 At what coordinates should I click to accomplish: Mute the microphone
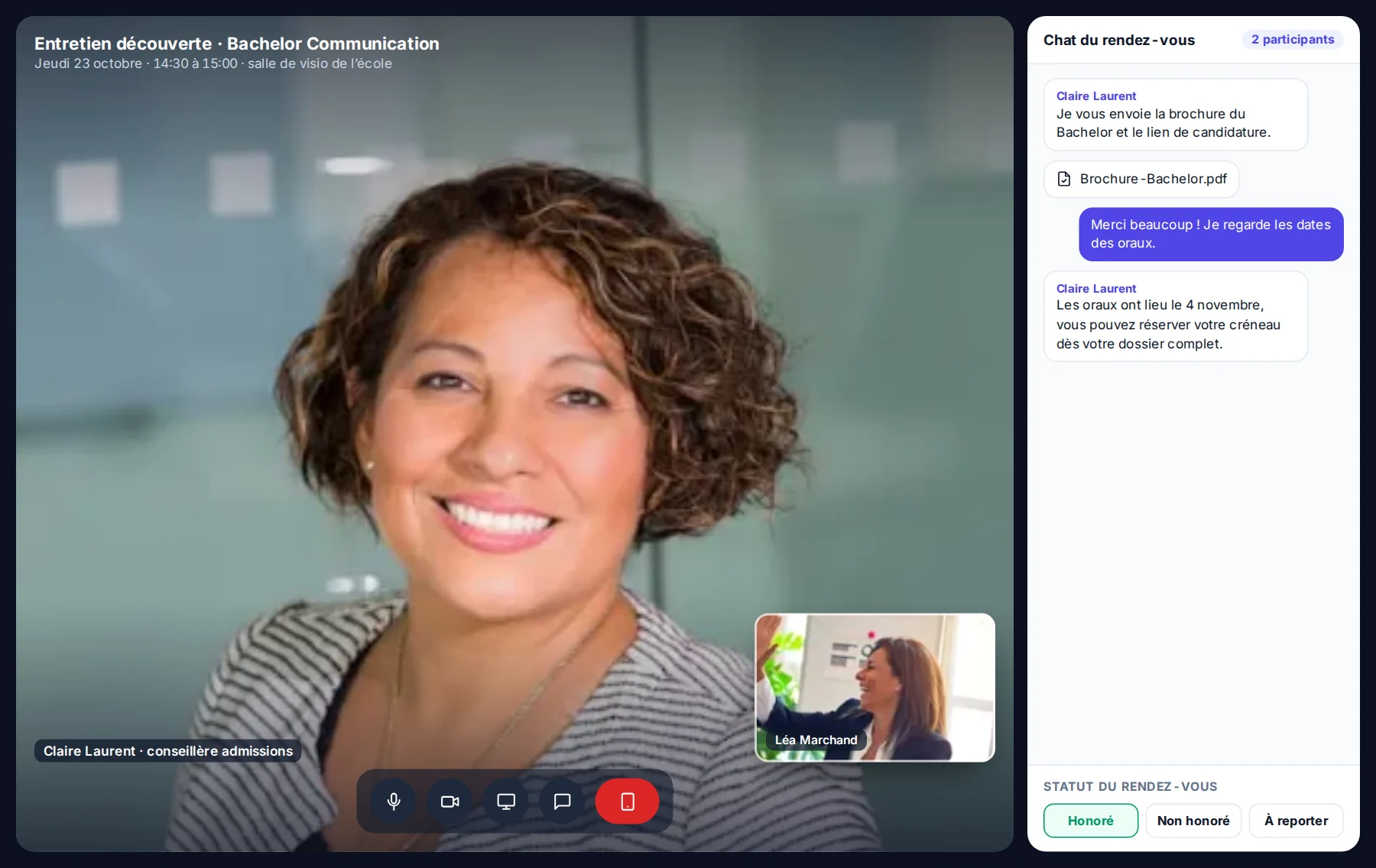(394, 802)
